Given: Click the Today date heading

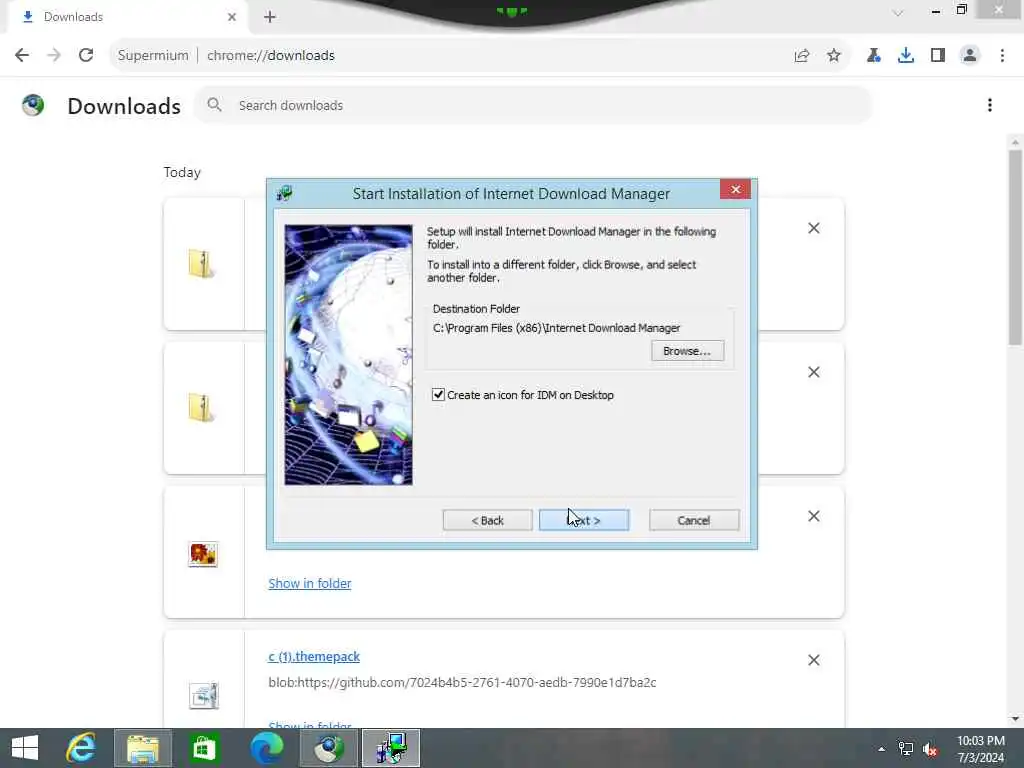Looking at the screenshot, I should click(x=182, y=172).
